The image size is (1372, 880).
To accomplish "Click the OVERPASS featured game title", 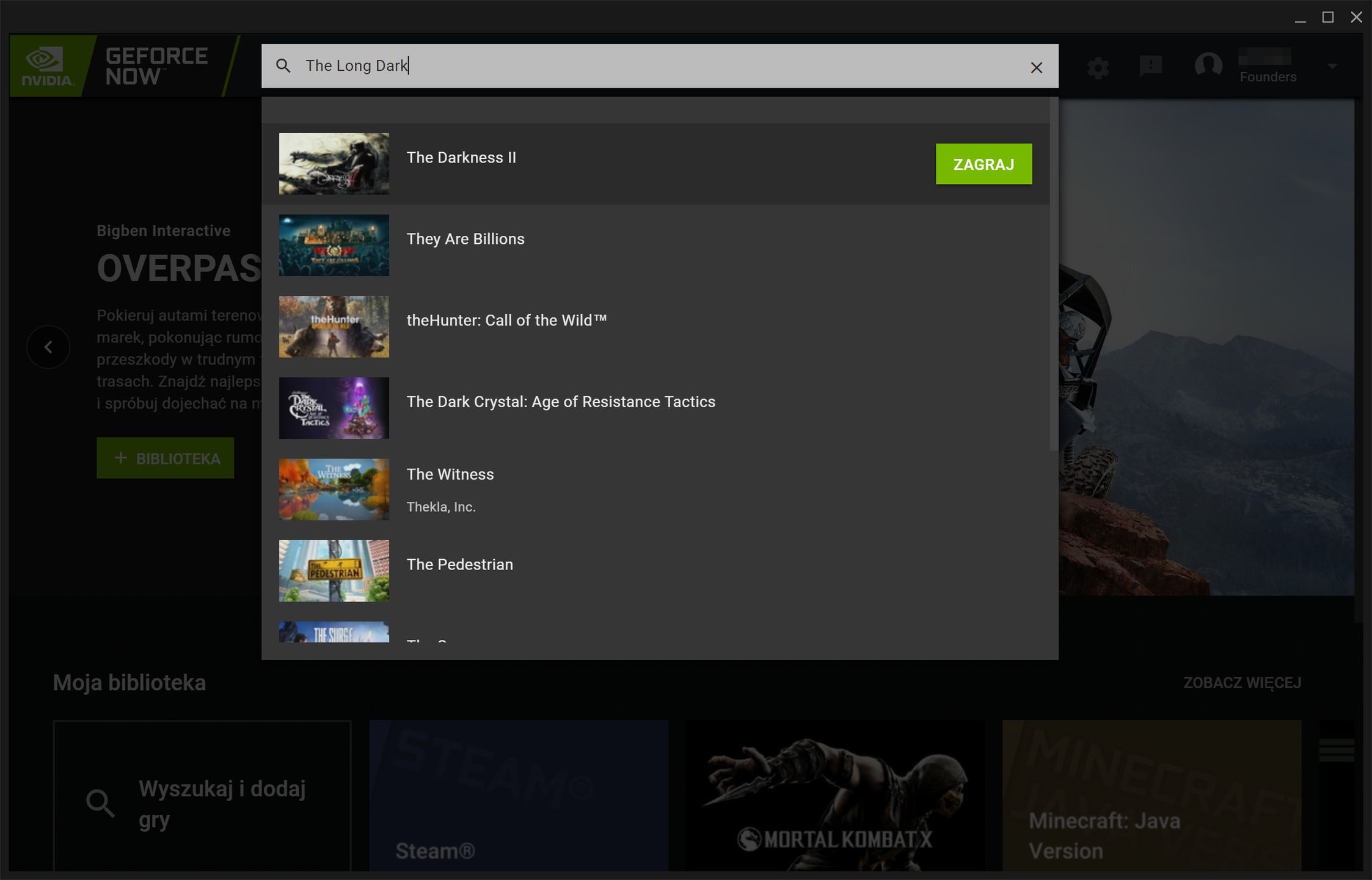I will click(179, 268).
